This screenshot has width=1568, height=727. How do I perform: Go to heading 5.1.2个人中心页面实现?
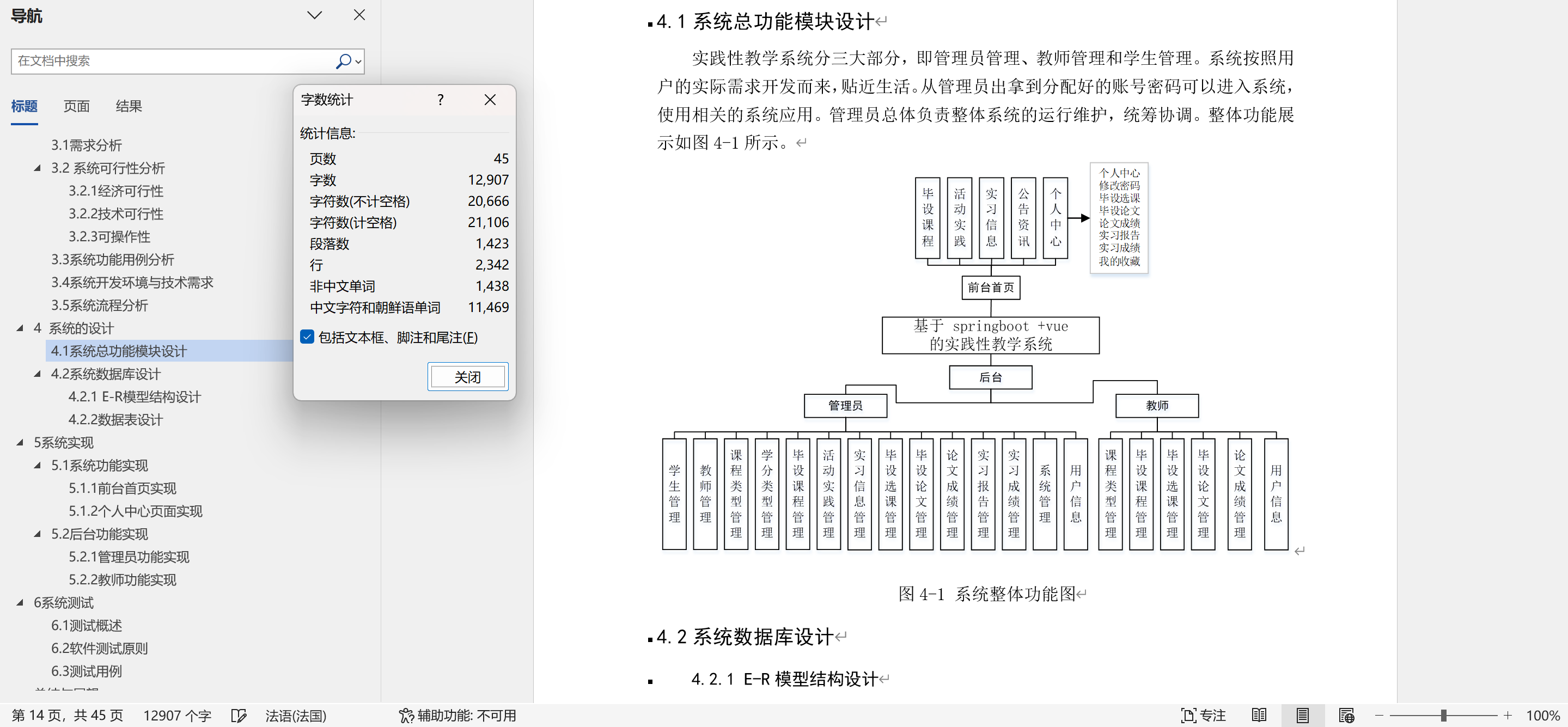click(135, 511)
